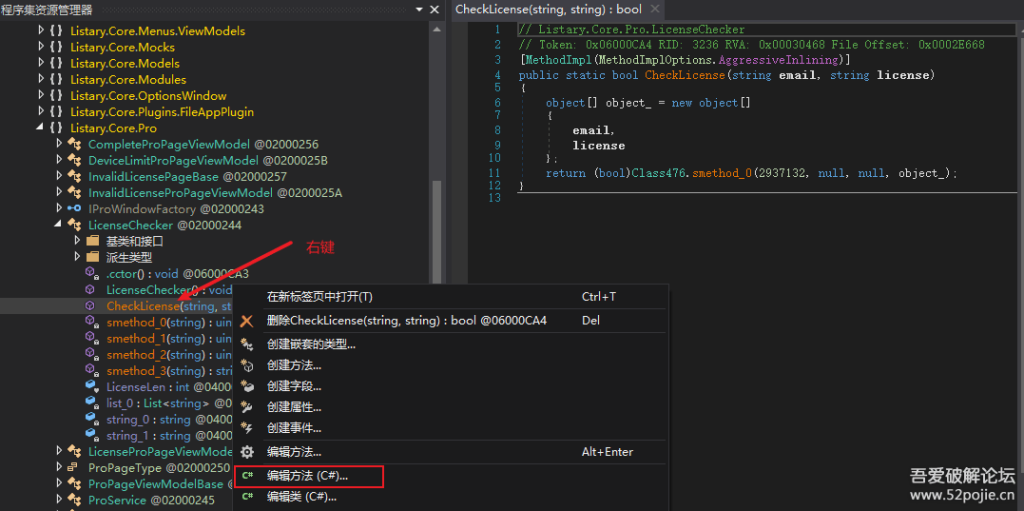Open the 程序集资源管理器 panel options dropdown
Viewport: 1024px width, 511px height.
click(x=418, y=9)
